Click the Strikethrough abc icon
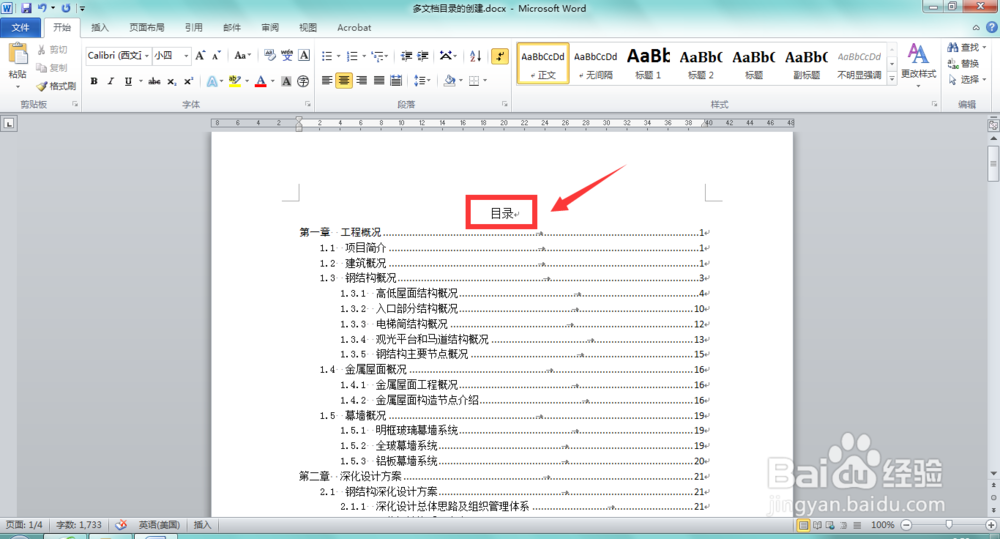 [154, 81]
